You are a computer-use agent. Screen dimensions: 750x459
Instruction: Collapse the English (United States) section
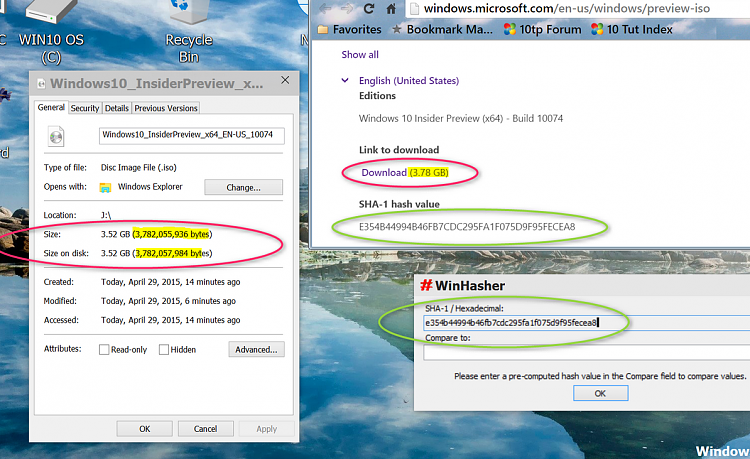[x=345, y=80]
